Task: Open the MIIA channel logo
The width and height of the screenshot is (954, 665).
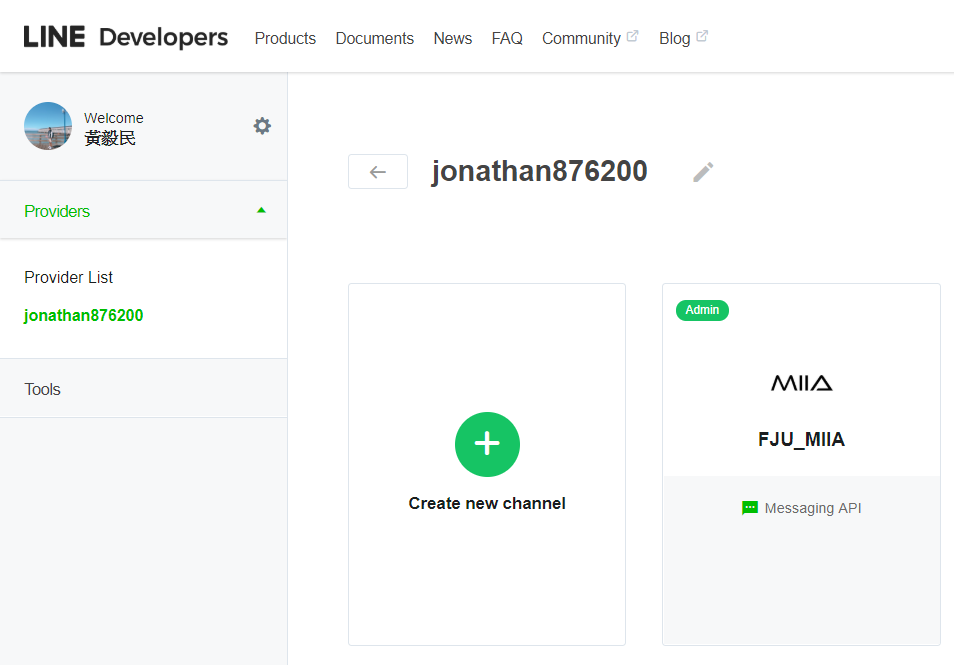Action: 801,383
